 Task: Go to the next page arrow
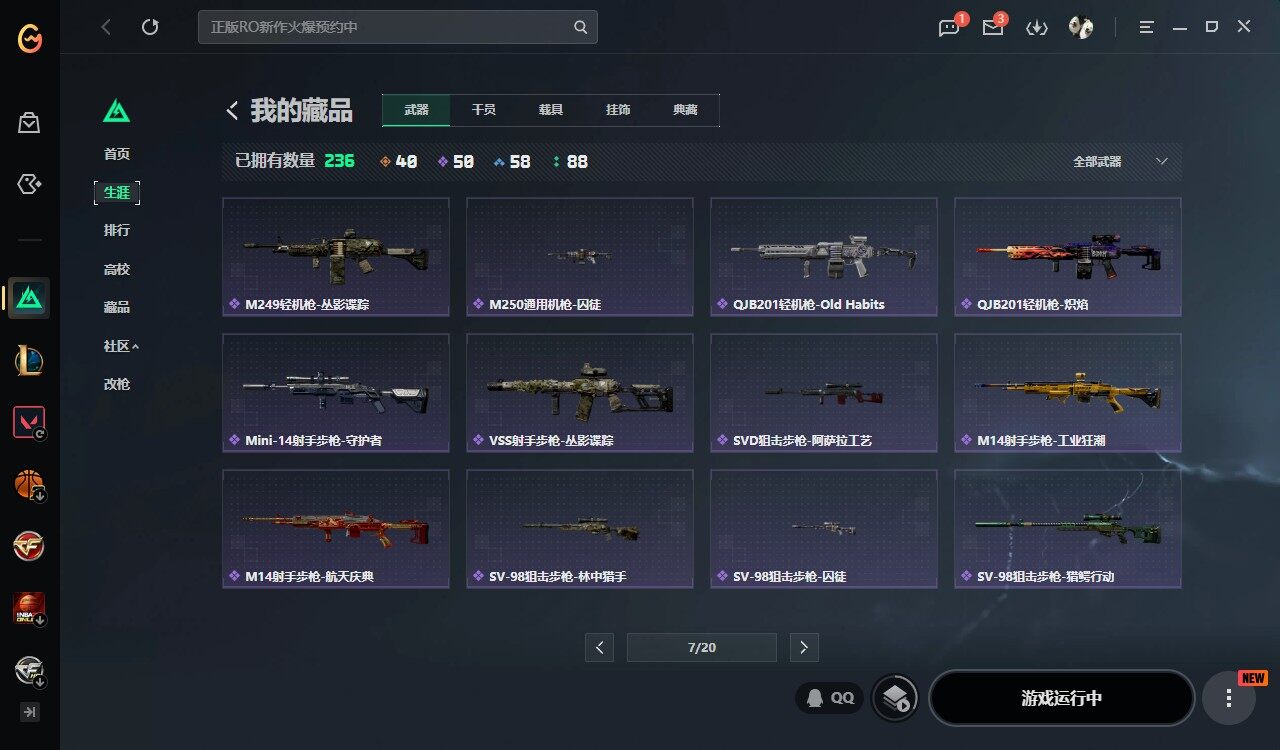(804, 647)
